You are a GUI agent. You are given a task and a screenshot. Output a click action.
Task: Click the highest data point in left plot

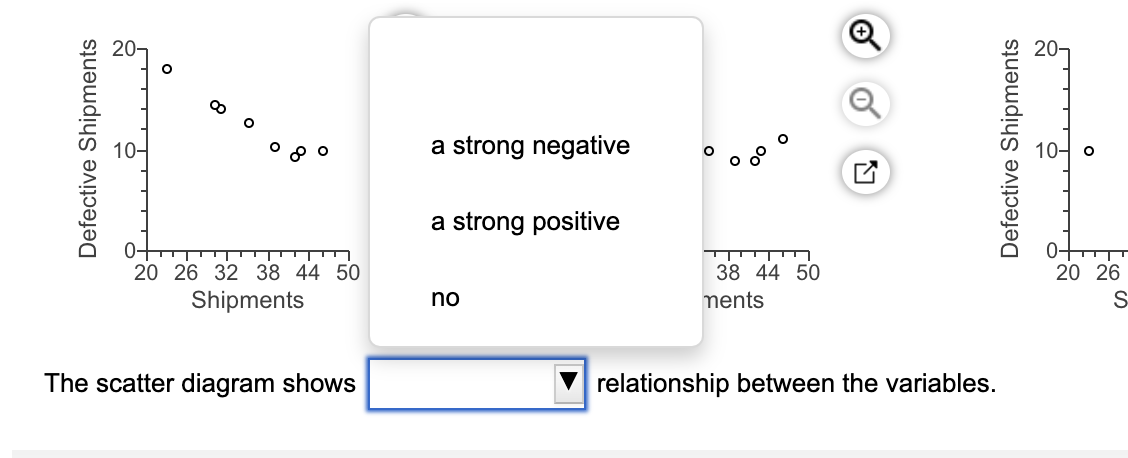tap(167, 69)
